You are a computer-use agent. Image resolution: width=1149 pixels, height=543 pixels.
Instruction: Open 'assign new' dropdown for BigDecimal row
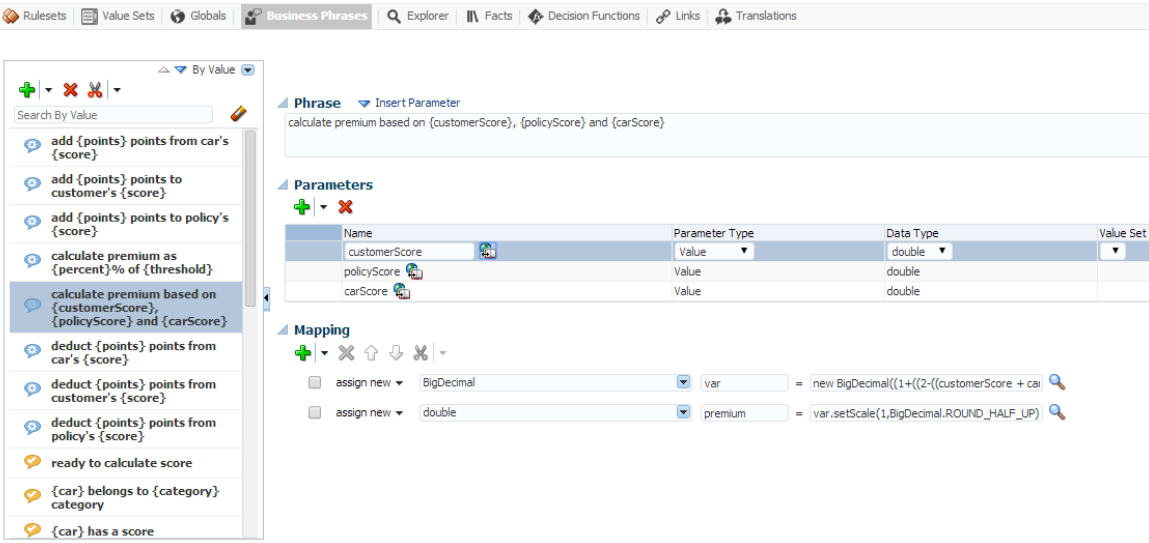[369, 383]
